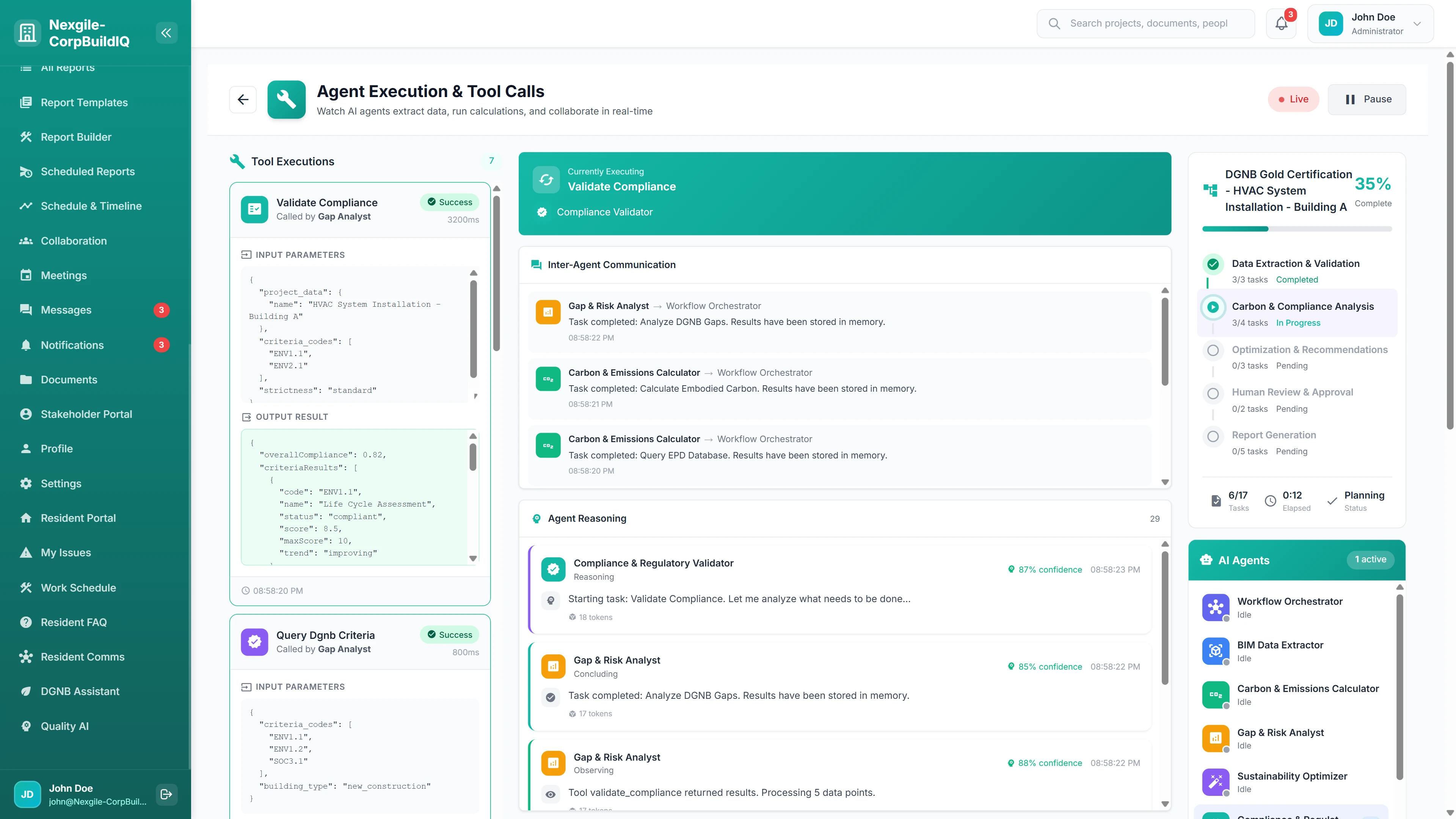Click the back arrow beside Agent Execution heading
This screenshot has width=1456, height=819.
[243, 99]
